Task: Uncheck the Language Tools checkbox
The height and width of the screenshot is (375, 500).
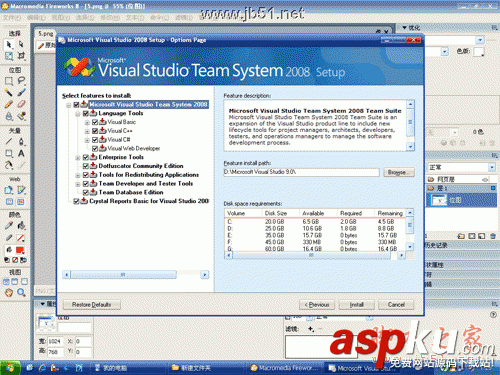Action: (x=86, y=113)
